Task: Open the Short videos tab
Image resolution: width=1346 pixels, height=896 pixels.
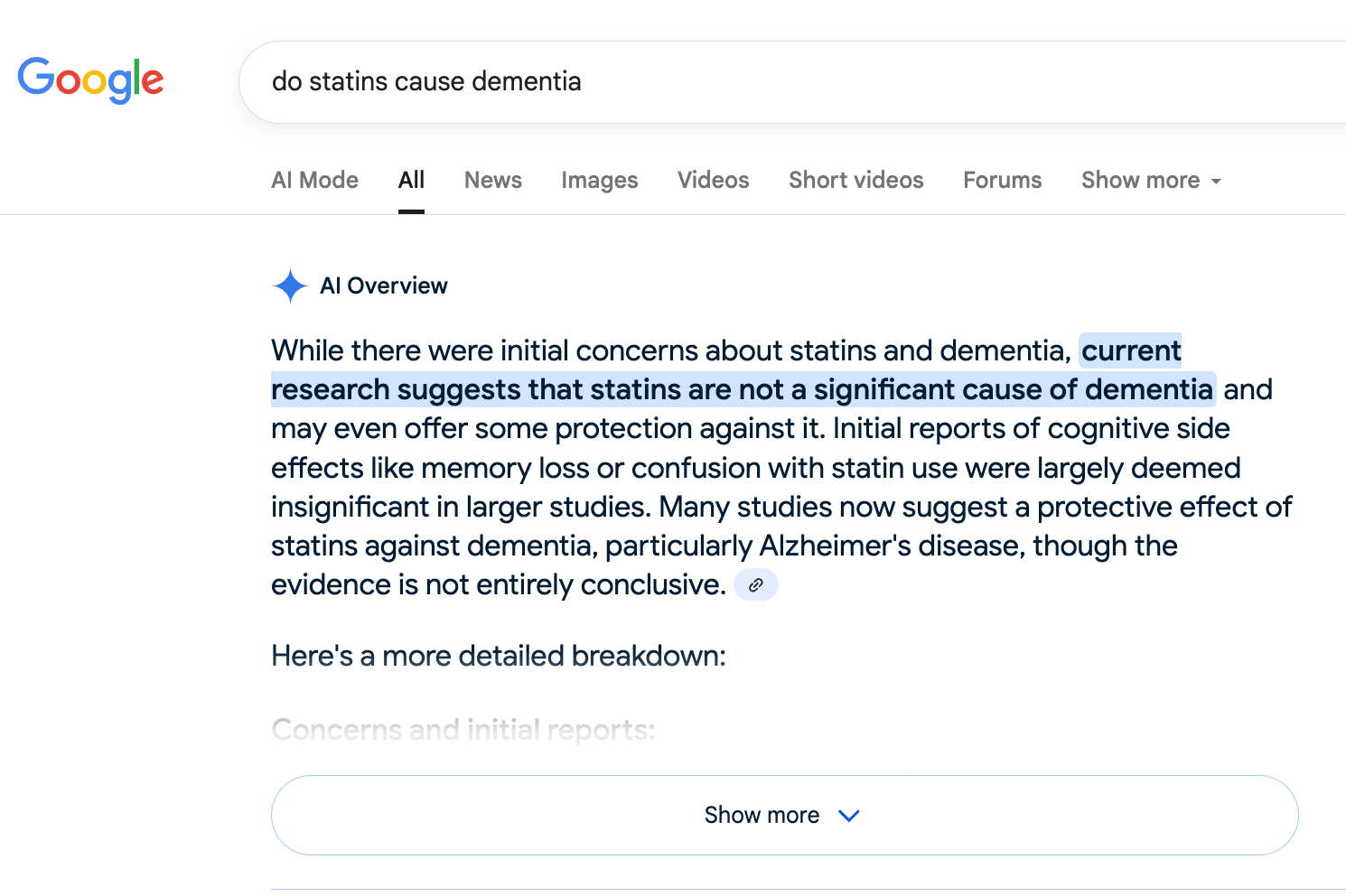Action: pyautogui.click(x=855, y=181)
